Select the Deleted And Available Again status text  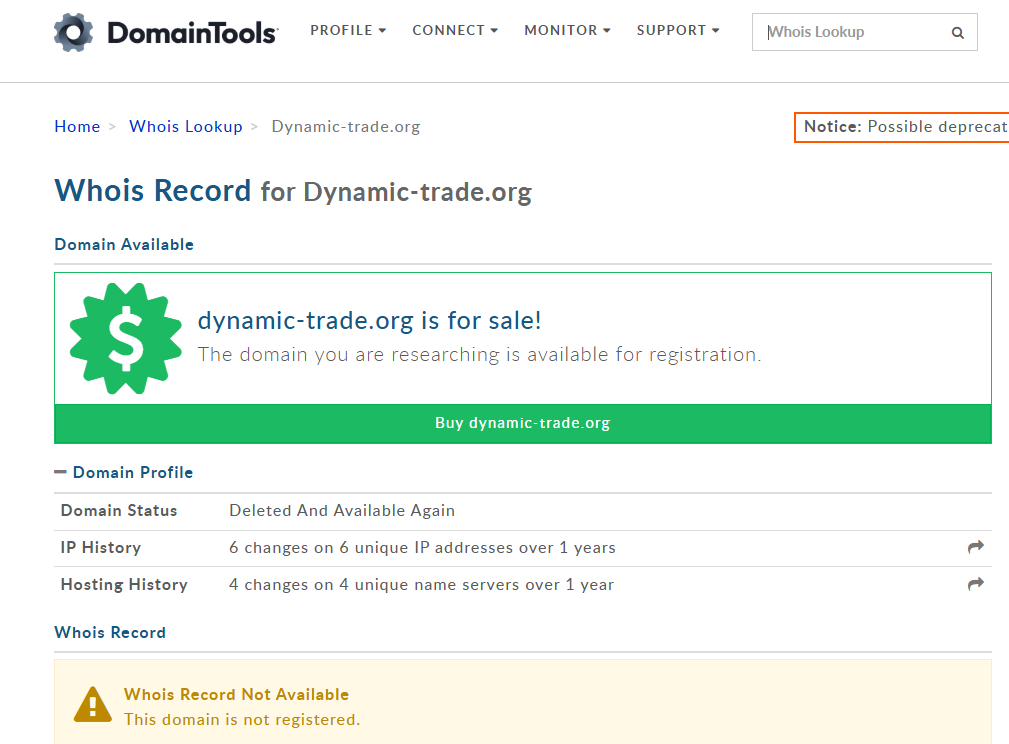coord(341,510)
